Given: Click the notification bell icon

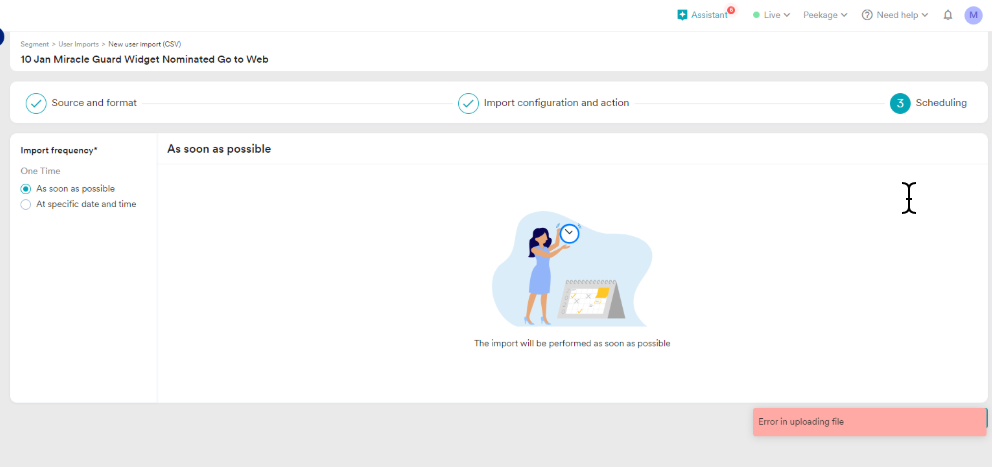Looking at the screenshot, I should pyautogui.click(x=948, y=15).
